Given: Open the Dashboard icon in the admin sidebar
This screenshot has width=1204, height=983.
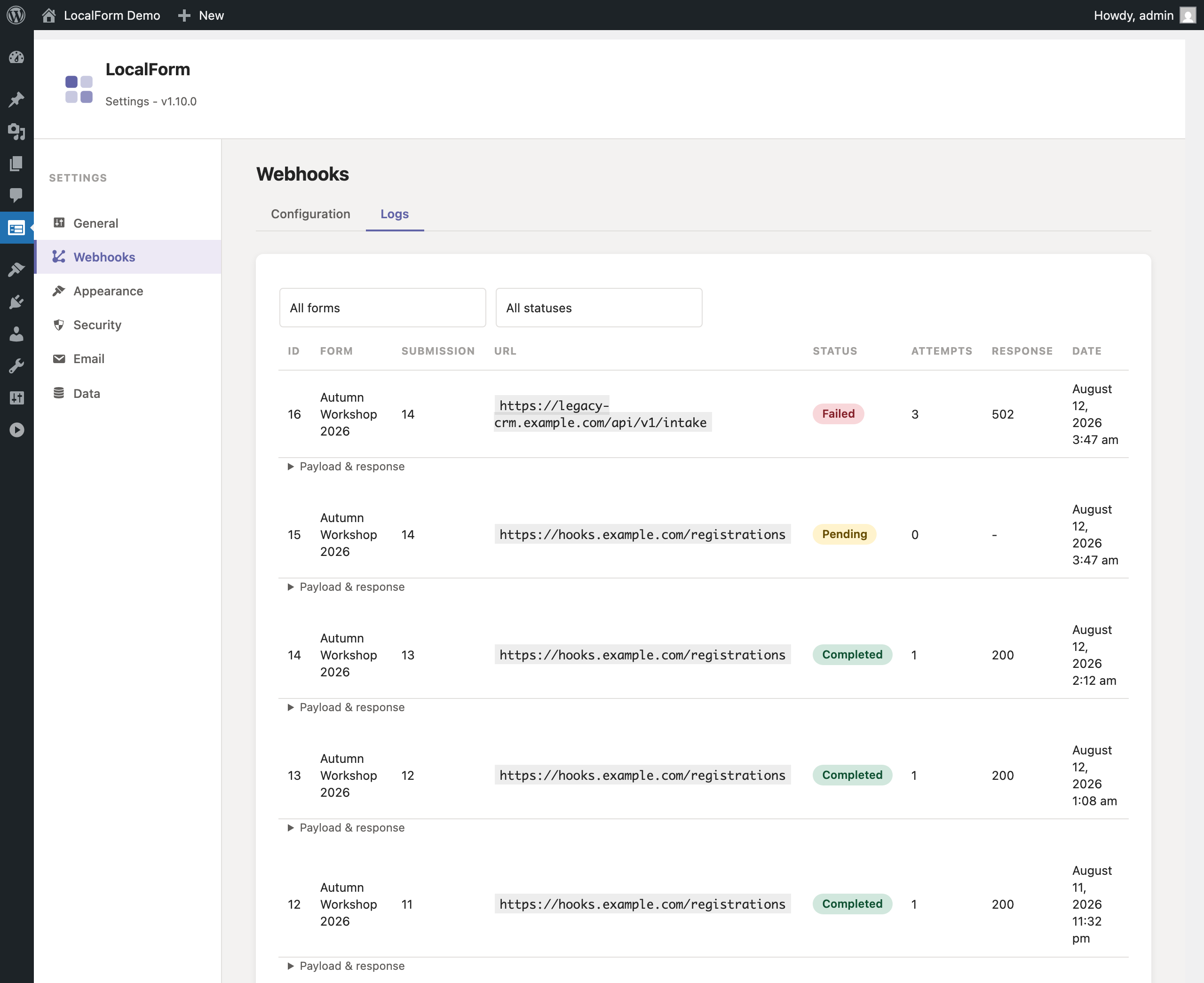Looking at the screenshot, I should (16, 58).
